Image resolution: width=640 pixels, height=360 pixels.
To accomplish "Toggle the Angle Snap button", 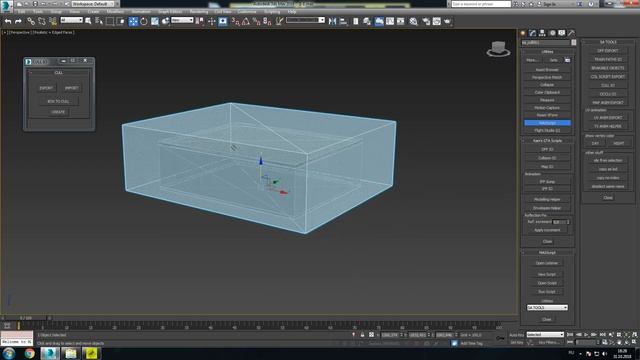I will [246, 21].
